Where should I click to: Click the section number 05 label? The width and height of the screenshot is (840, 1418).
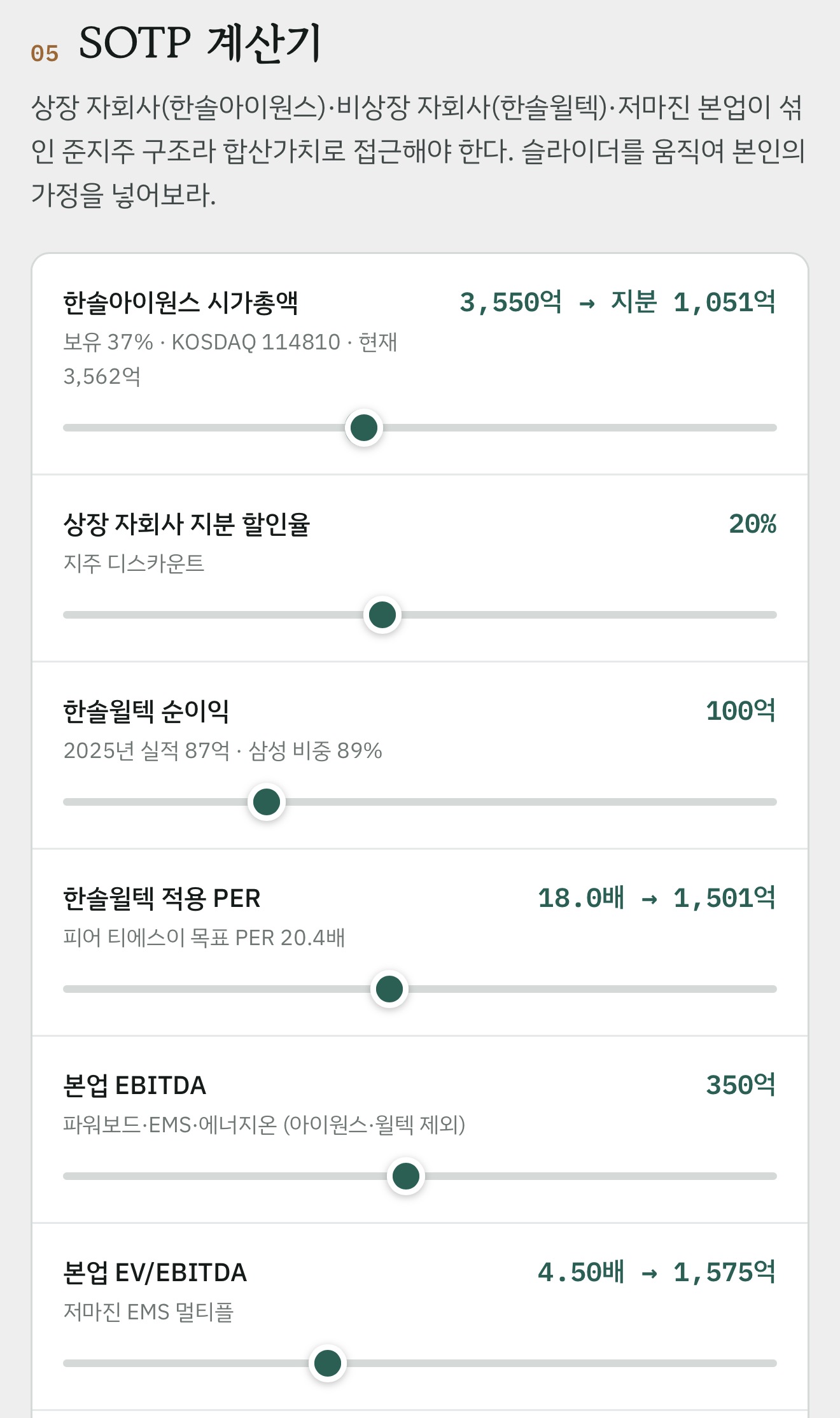[x=45, y=54]
